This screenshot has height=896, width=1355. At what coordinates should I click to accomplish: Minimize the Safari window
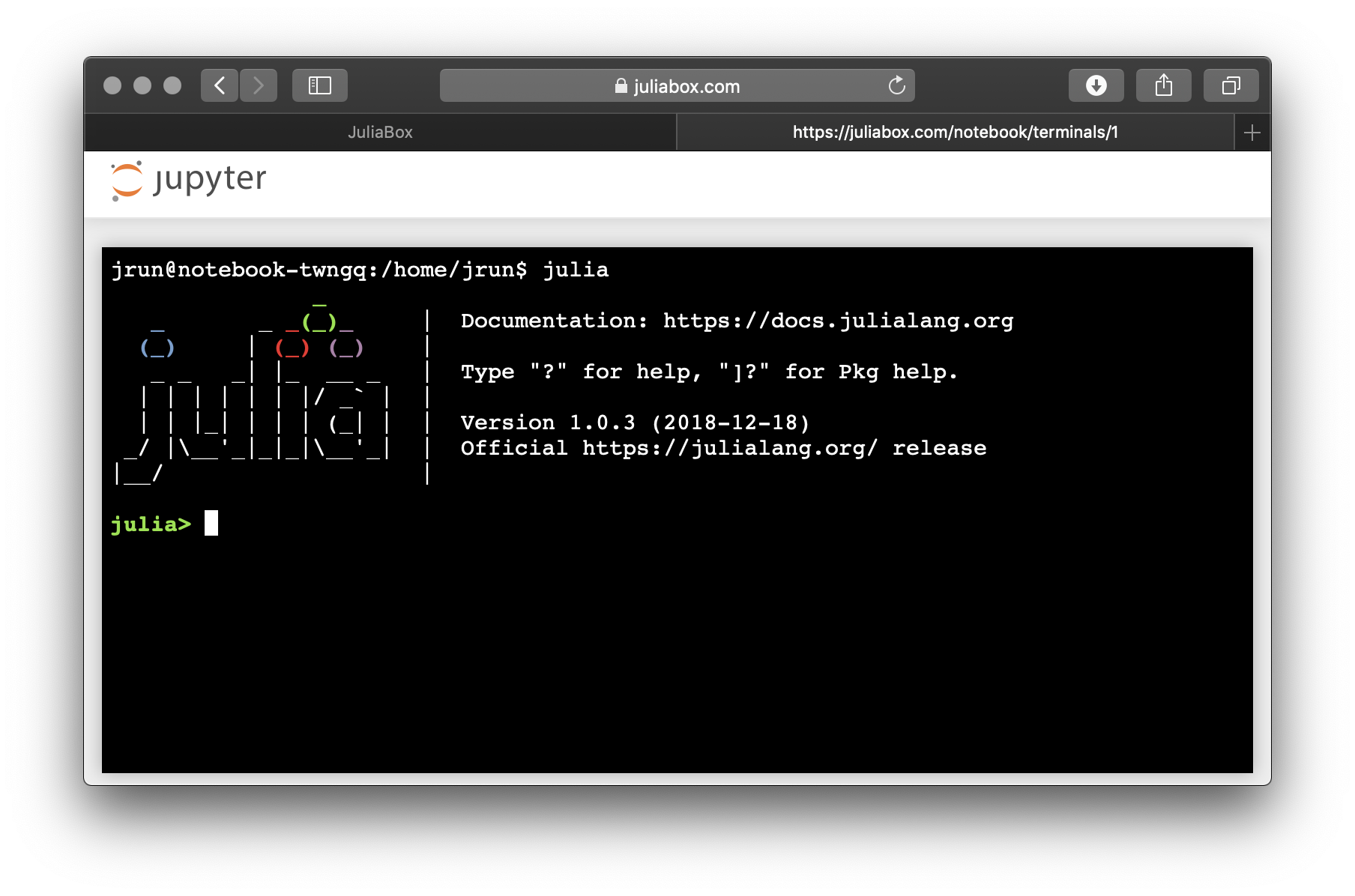[x=142, y=85]
